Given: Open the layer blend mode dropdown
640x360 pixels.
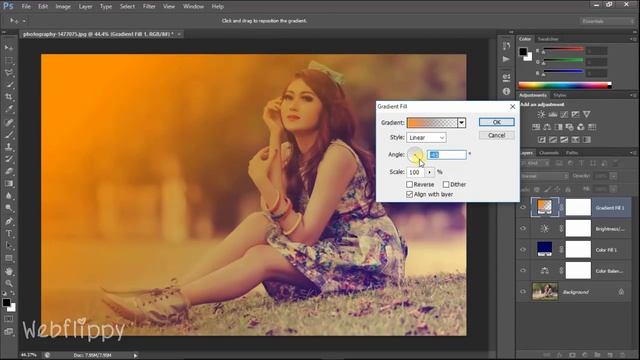Looking at the screenshot, I should (x=544, y=176).
